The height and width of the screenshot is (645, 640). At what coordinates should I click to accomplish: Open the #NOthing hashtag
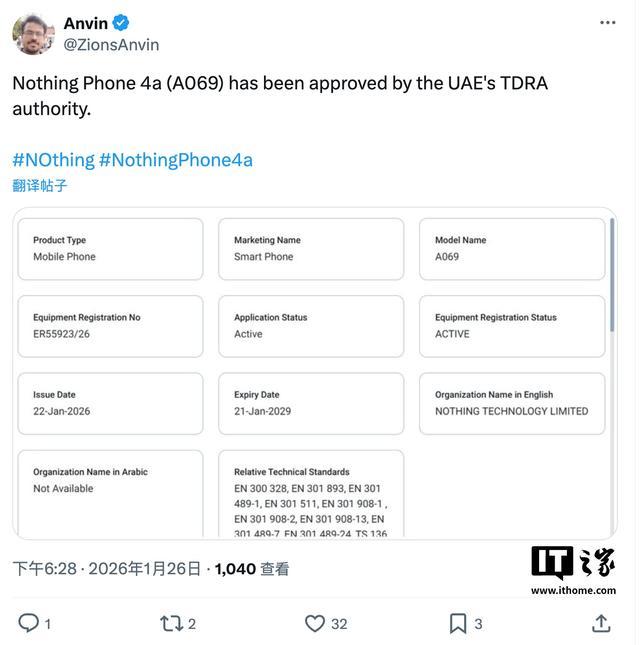(x=53, y=160)
